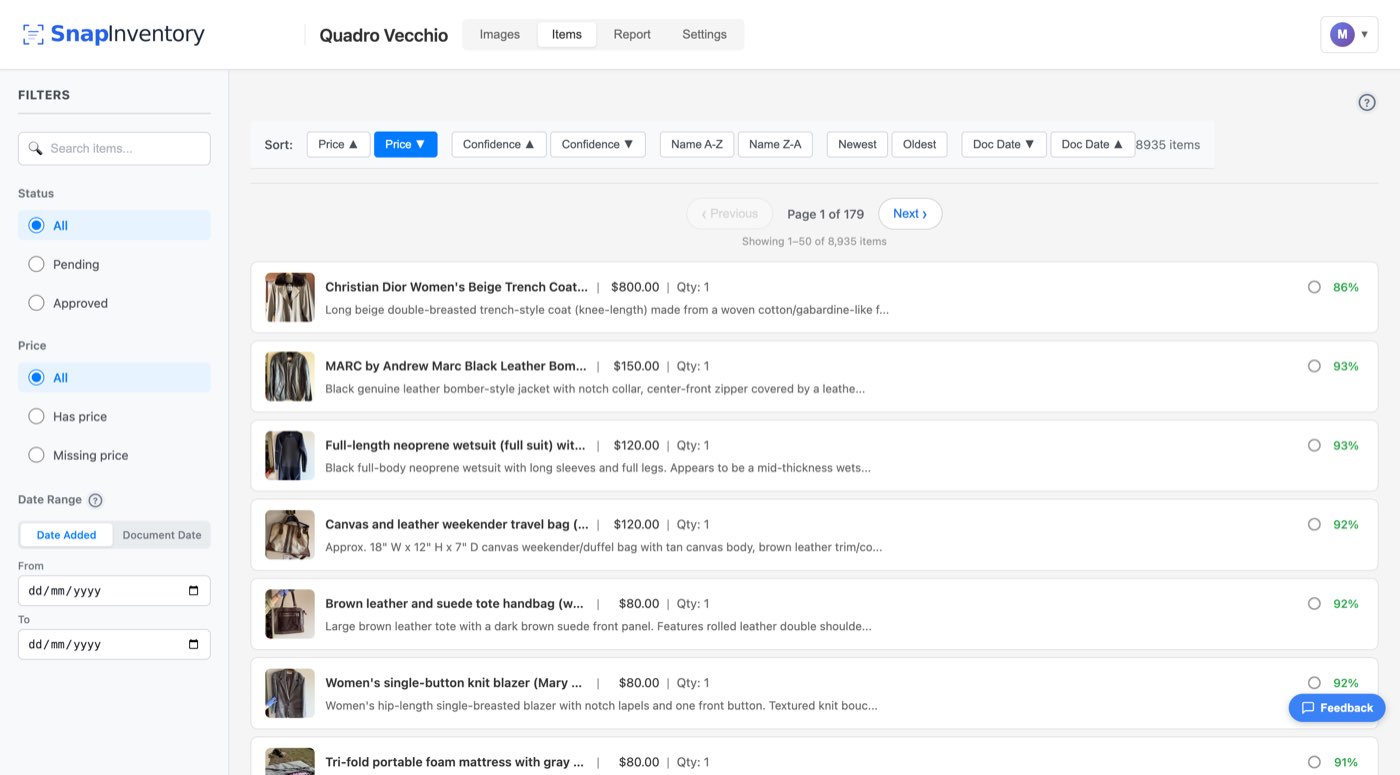
Task: Toggle approval circle for brown leather tote
Action: [1314, 603]
